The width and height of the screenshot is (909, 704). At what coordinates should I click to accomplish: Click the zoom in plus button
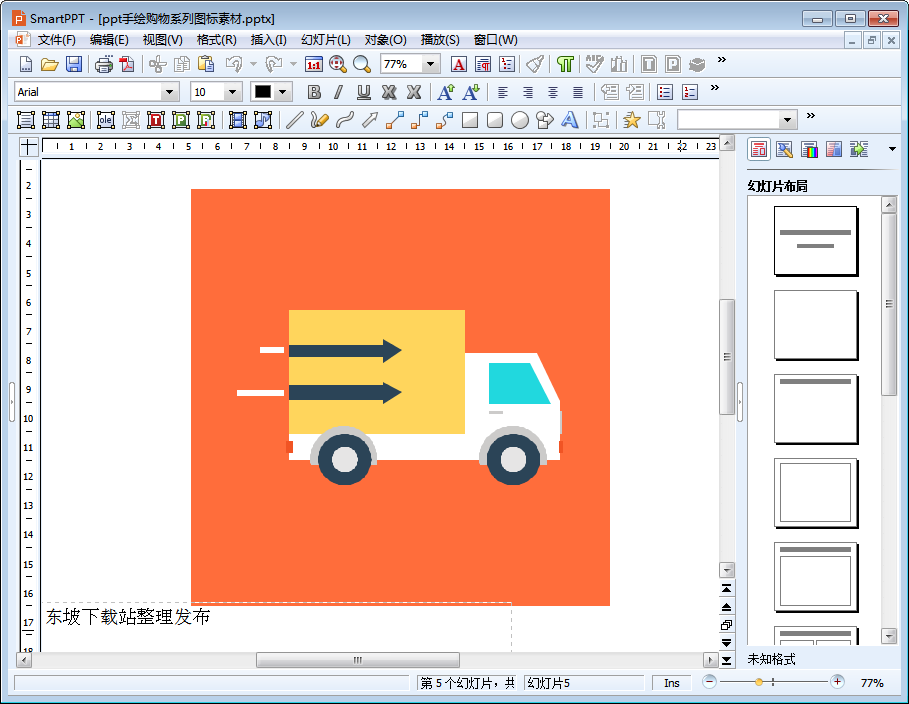[837, 682]
